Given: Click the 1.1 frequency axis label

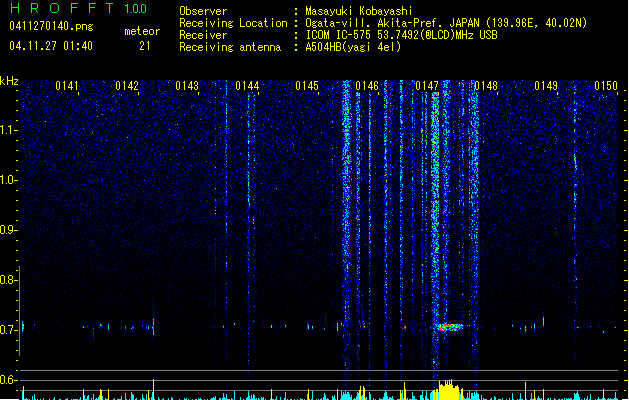Looking at the screenshot, I should pos(8,130).
